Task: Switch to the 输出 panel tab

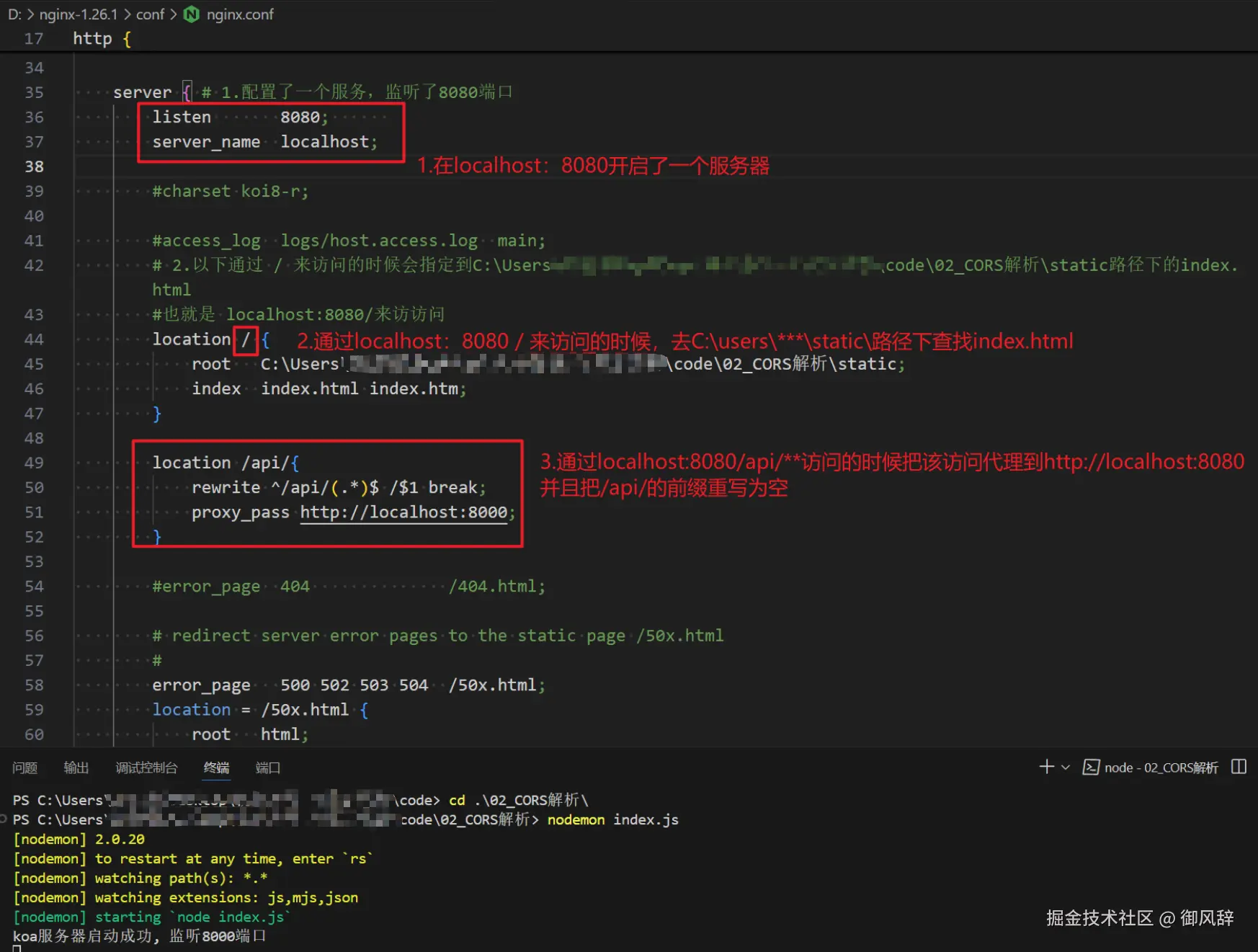Action: pos(76,768)
